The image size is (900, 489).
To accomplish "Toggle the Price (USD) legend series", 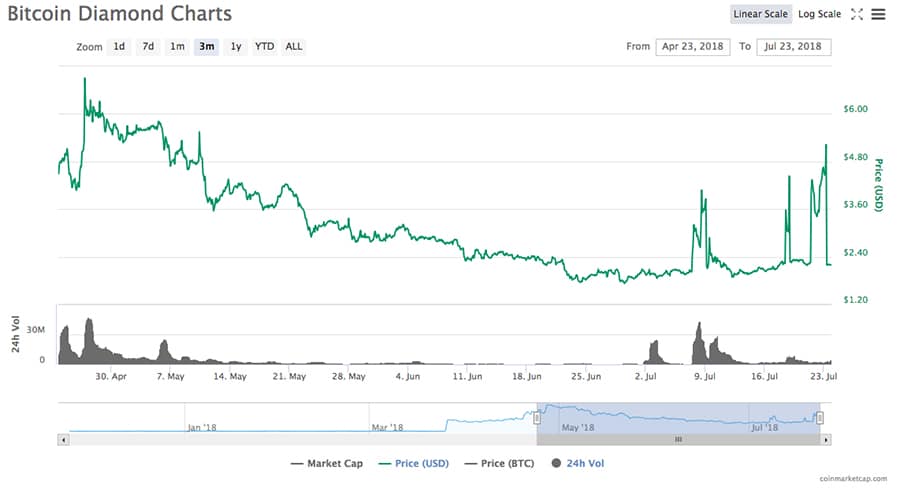I will pyautogui.click(x=413, y=463).
